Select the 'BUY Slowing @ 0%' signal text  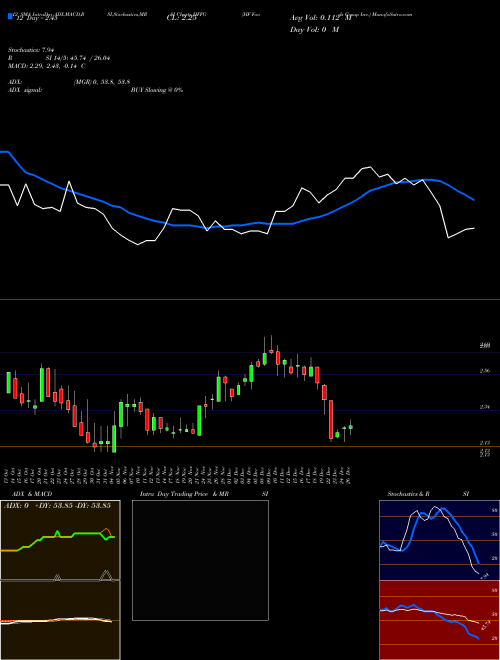click(x=157, y=90)
